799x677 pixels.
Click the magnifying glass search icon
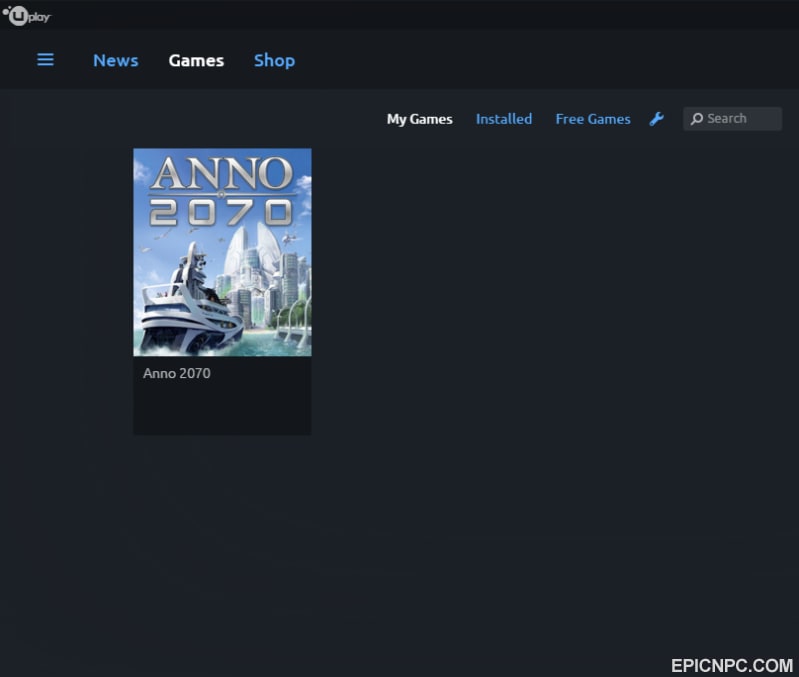tap(697, 119)
